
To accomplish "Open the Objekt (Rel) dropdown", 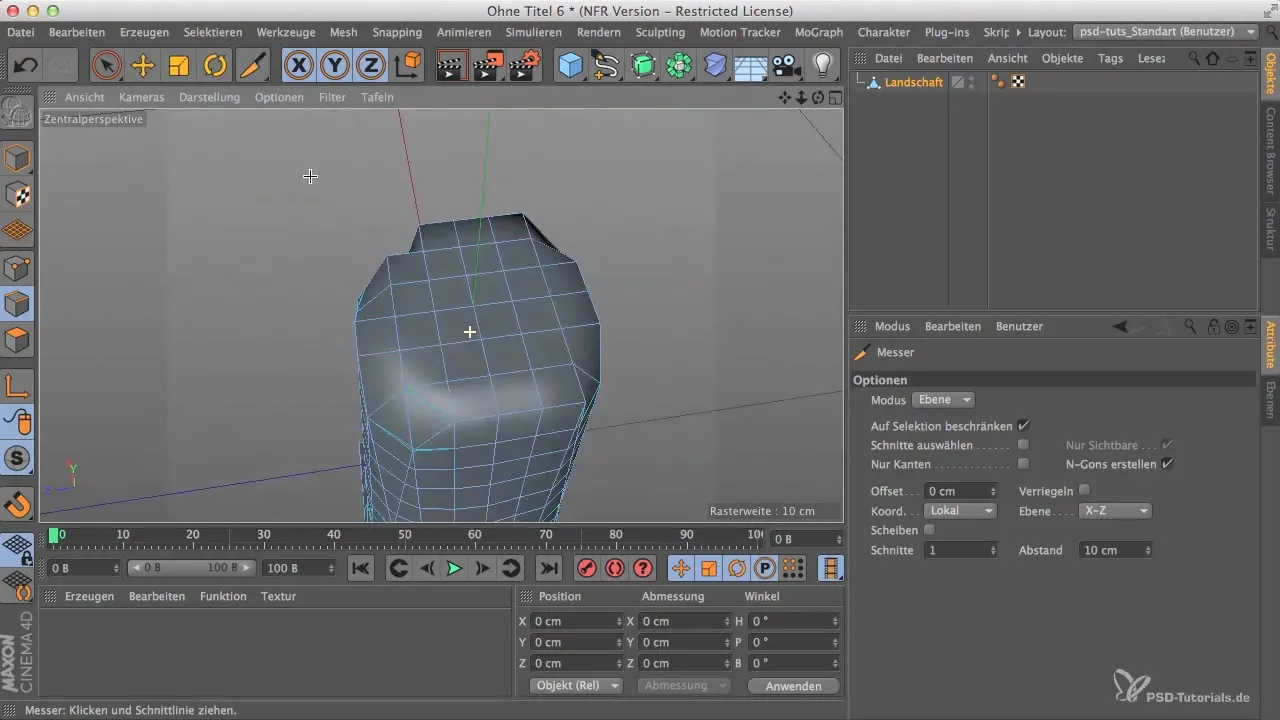I will tap(575, 686).
